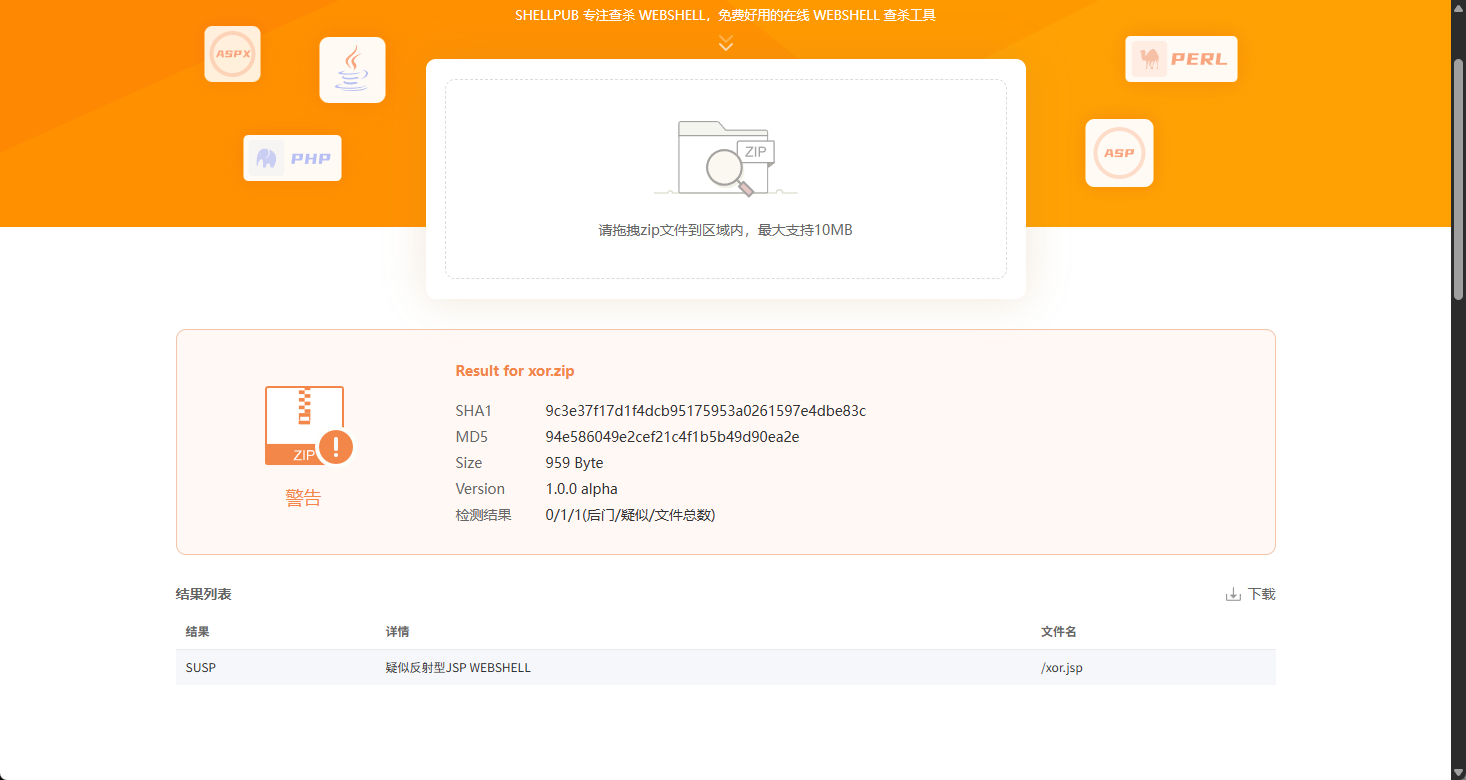Click the 详情 column header
The width and height of the screenshot is (1466, 780).
(x=398, y=632)
